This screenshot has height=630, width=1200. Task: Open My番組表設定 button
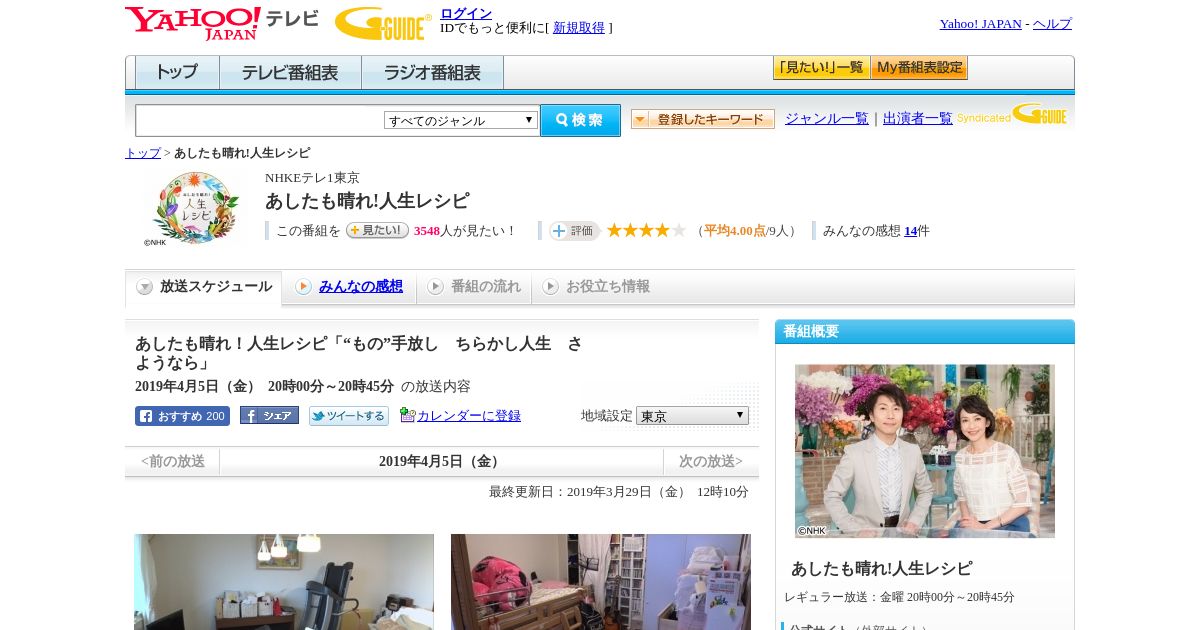919,68
